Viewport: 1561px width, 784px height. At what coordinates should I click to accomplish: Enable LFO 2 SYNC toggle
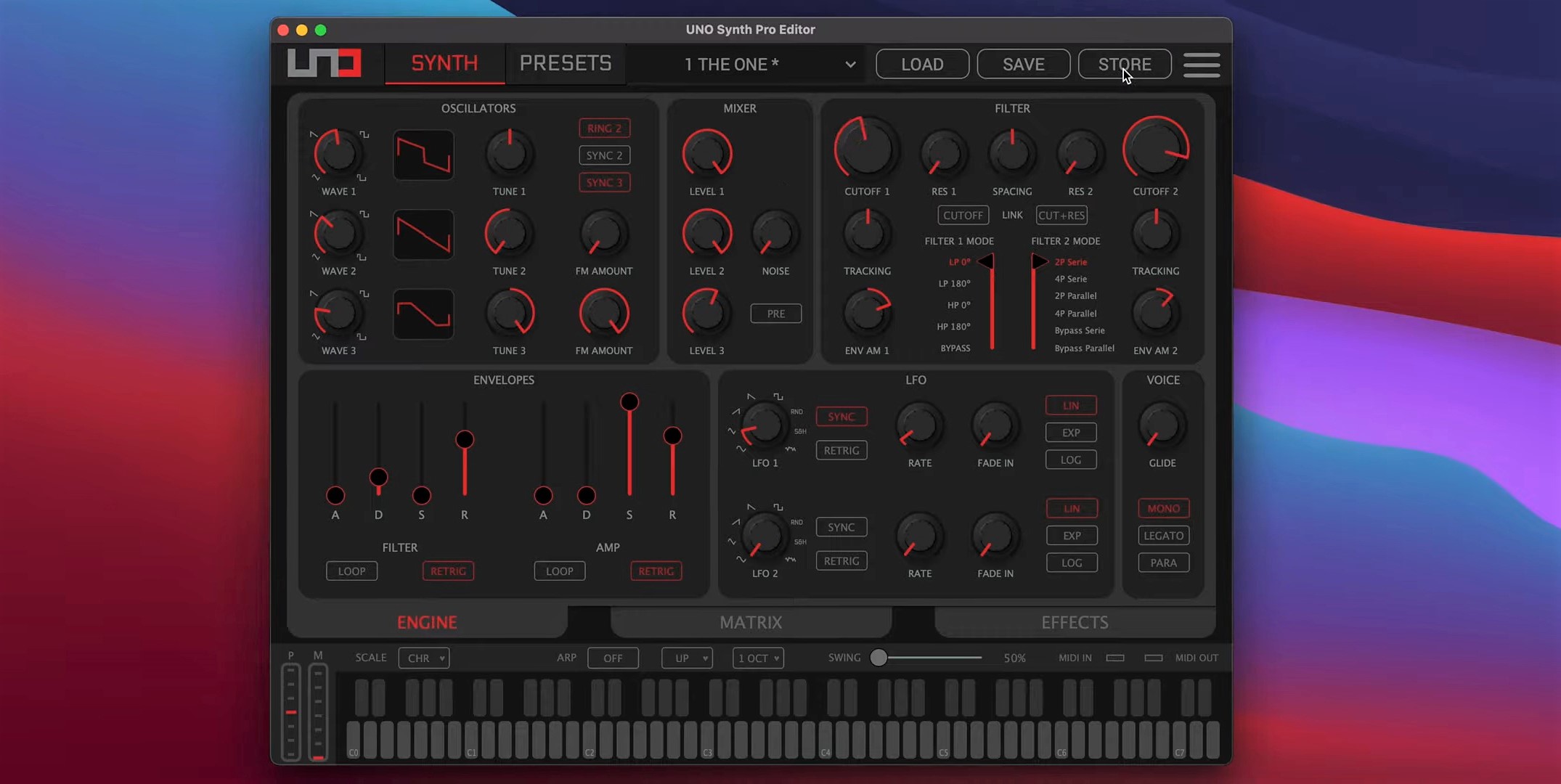tap(841, 527)
